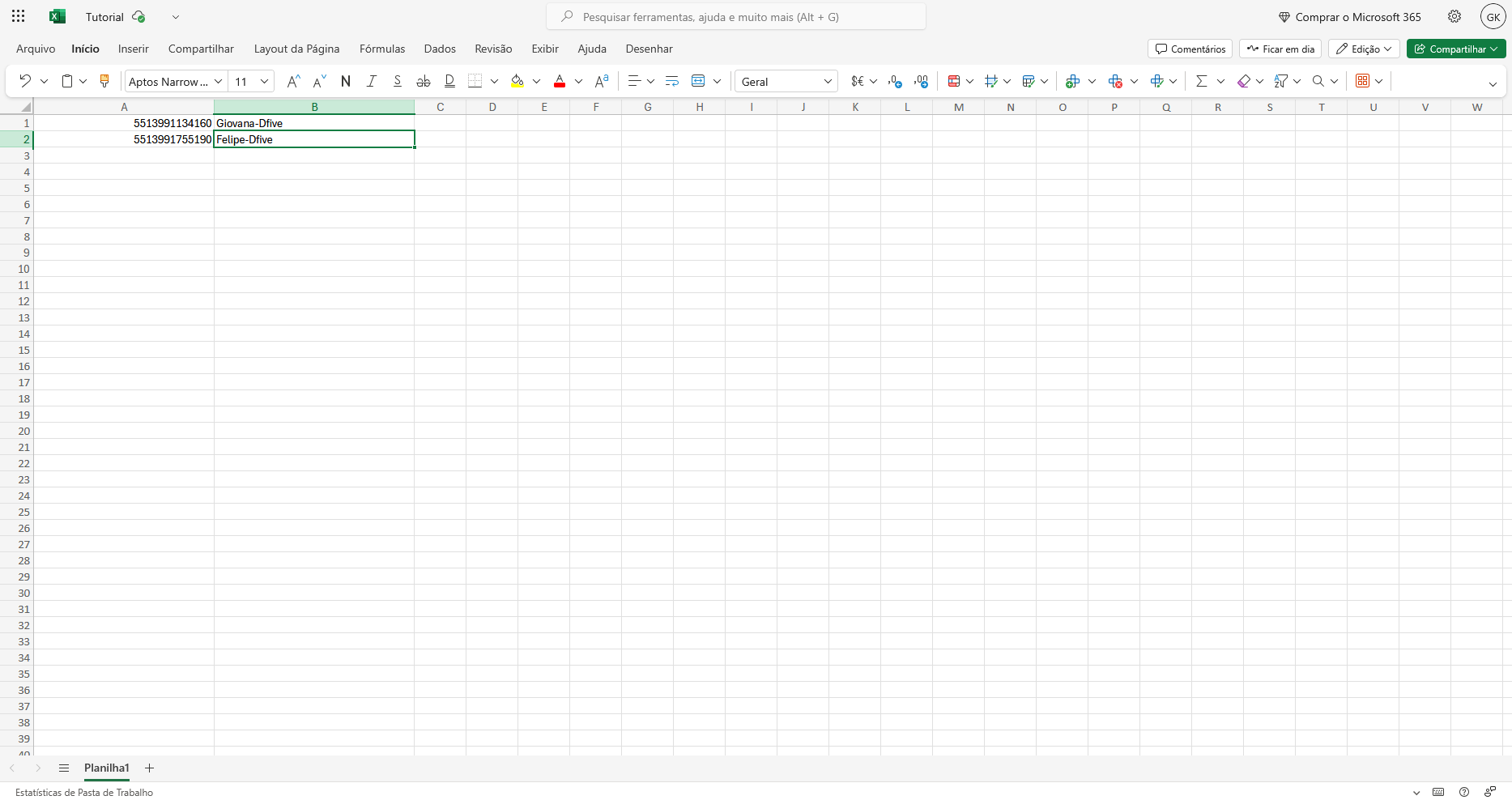The height and width of the screenshot is (800, 1512).
Task: Toggle italic text formatting
Action: [x=372, y=81]
